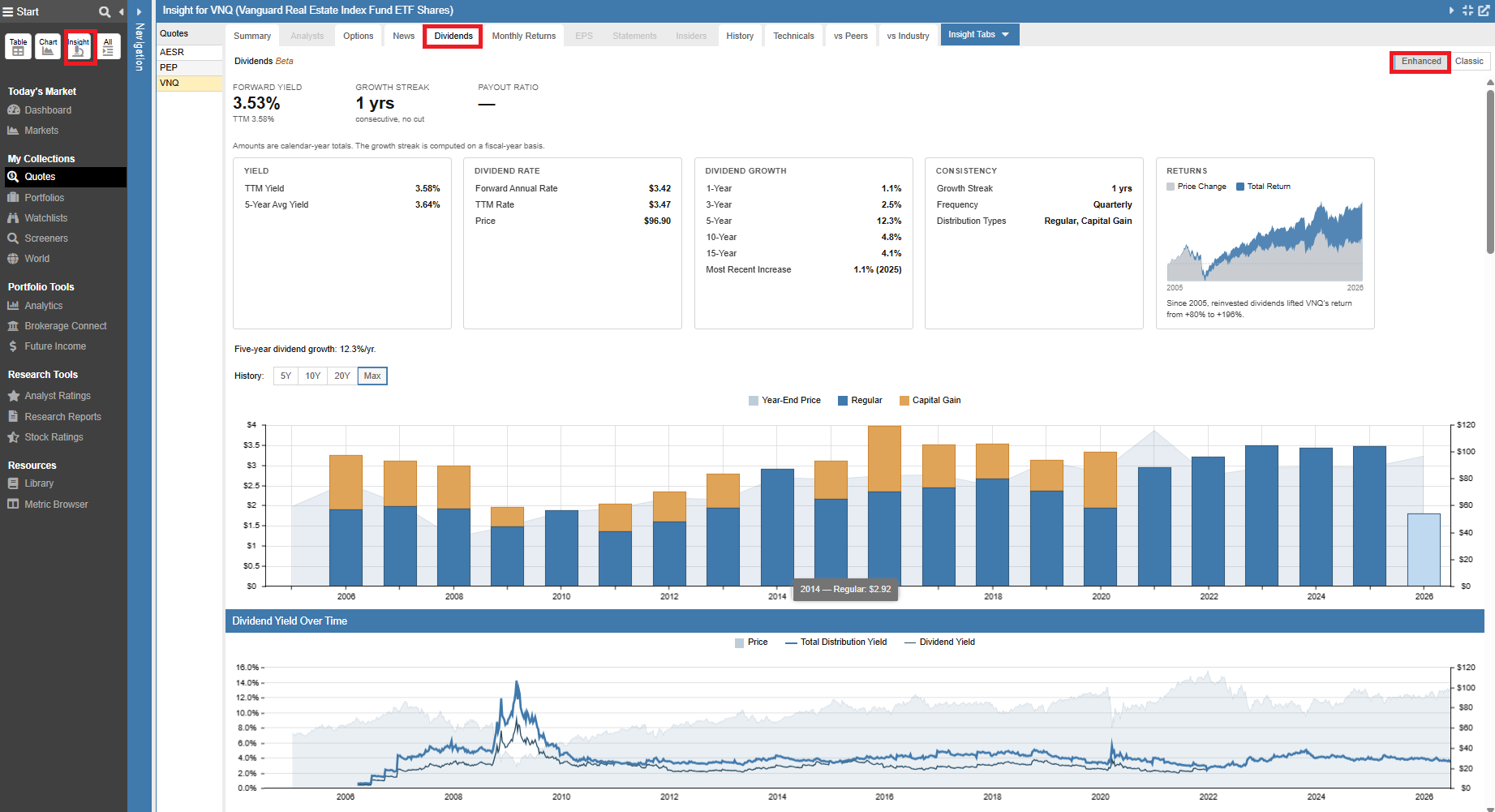Select VNQ in the quotes list
Screen dimensions: 1495x812
click(x=189, y=83)
